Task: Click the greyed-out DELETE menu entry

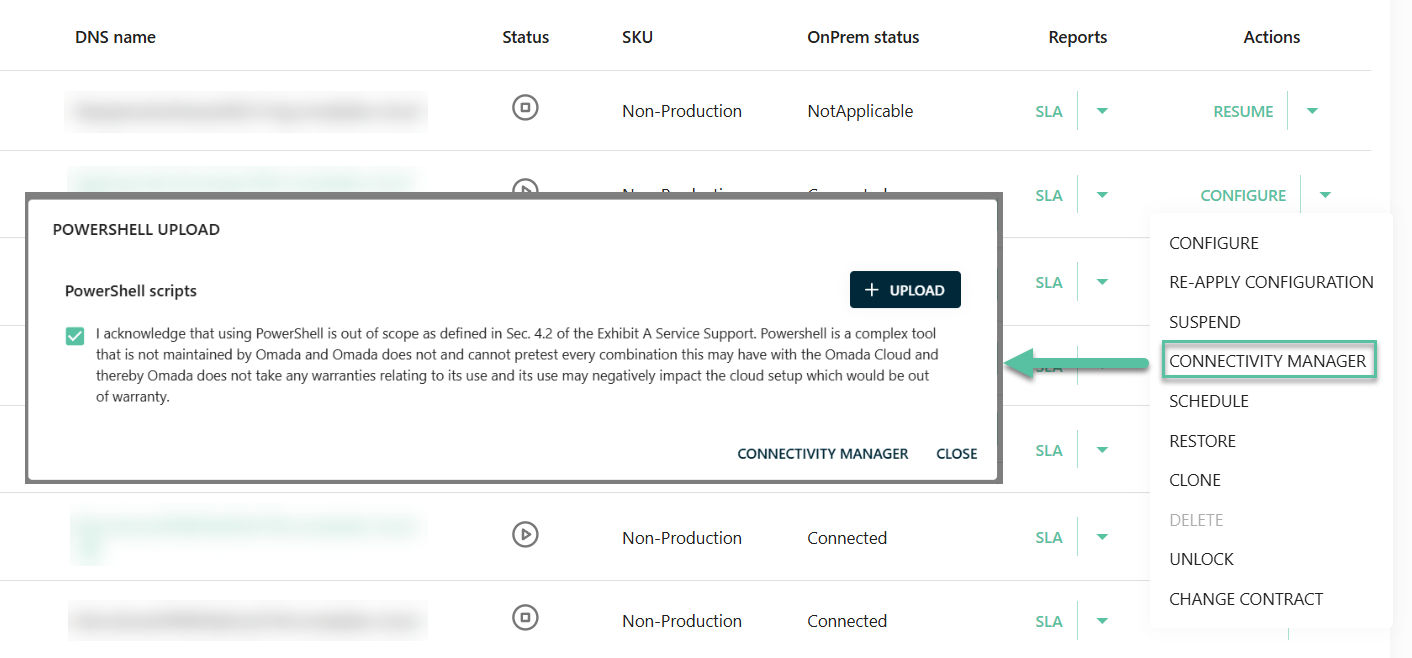Action: (x=1196, y=520)
